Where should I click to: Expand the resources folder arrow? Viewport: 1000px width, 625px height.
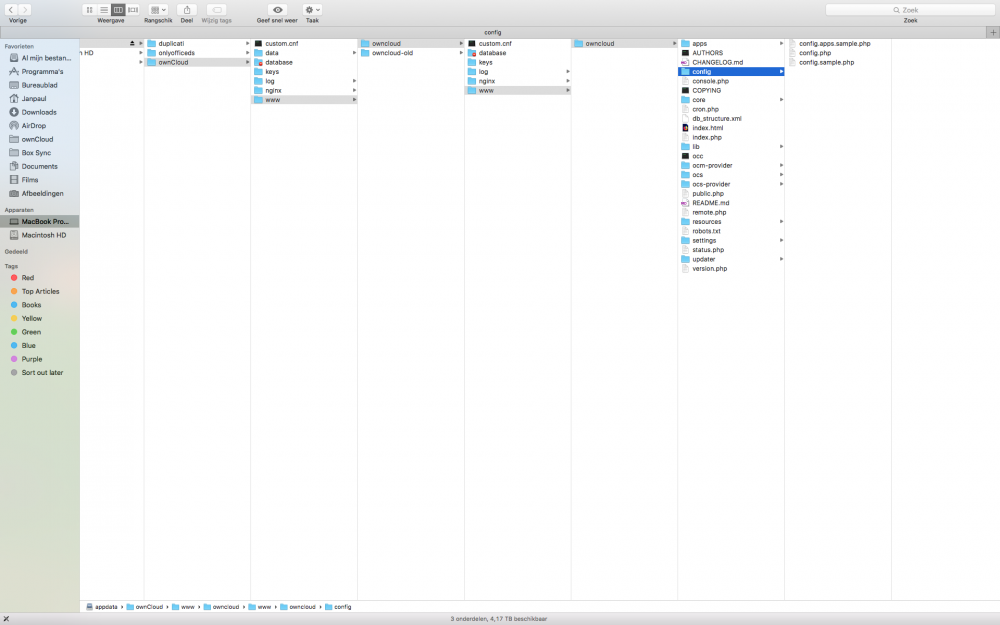coord(781,221)
